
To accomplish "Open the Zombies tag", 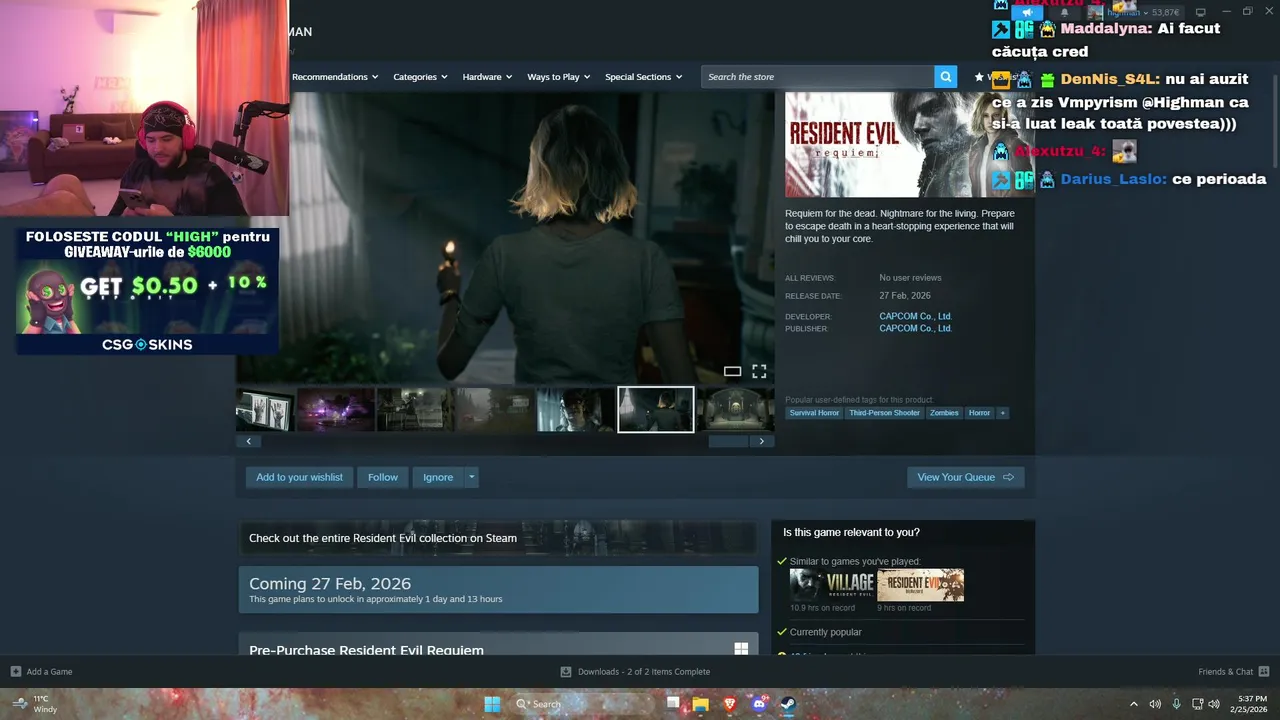I will [x=944, y=413].
